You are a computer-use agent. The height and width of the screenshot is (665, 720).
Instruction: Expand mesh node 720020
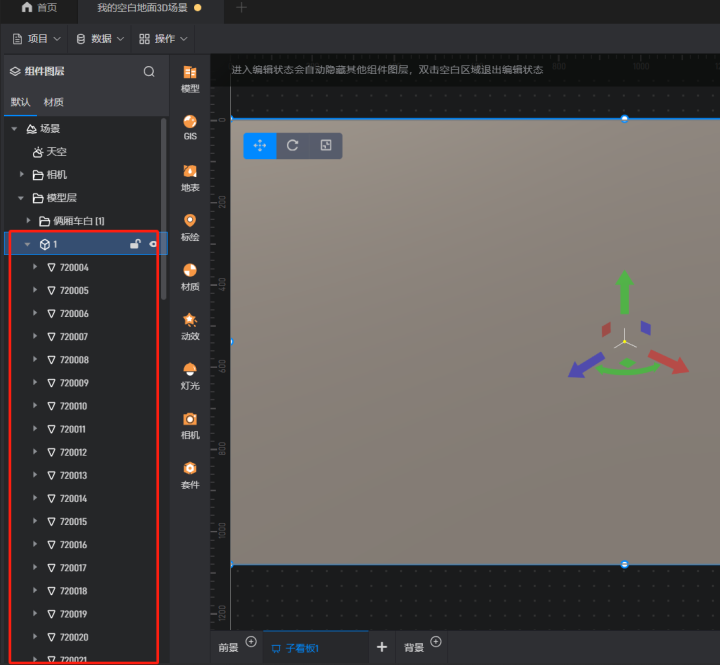[x=35, y=637]
